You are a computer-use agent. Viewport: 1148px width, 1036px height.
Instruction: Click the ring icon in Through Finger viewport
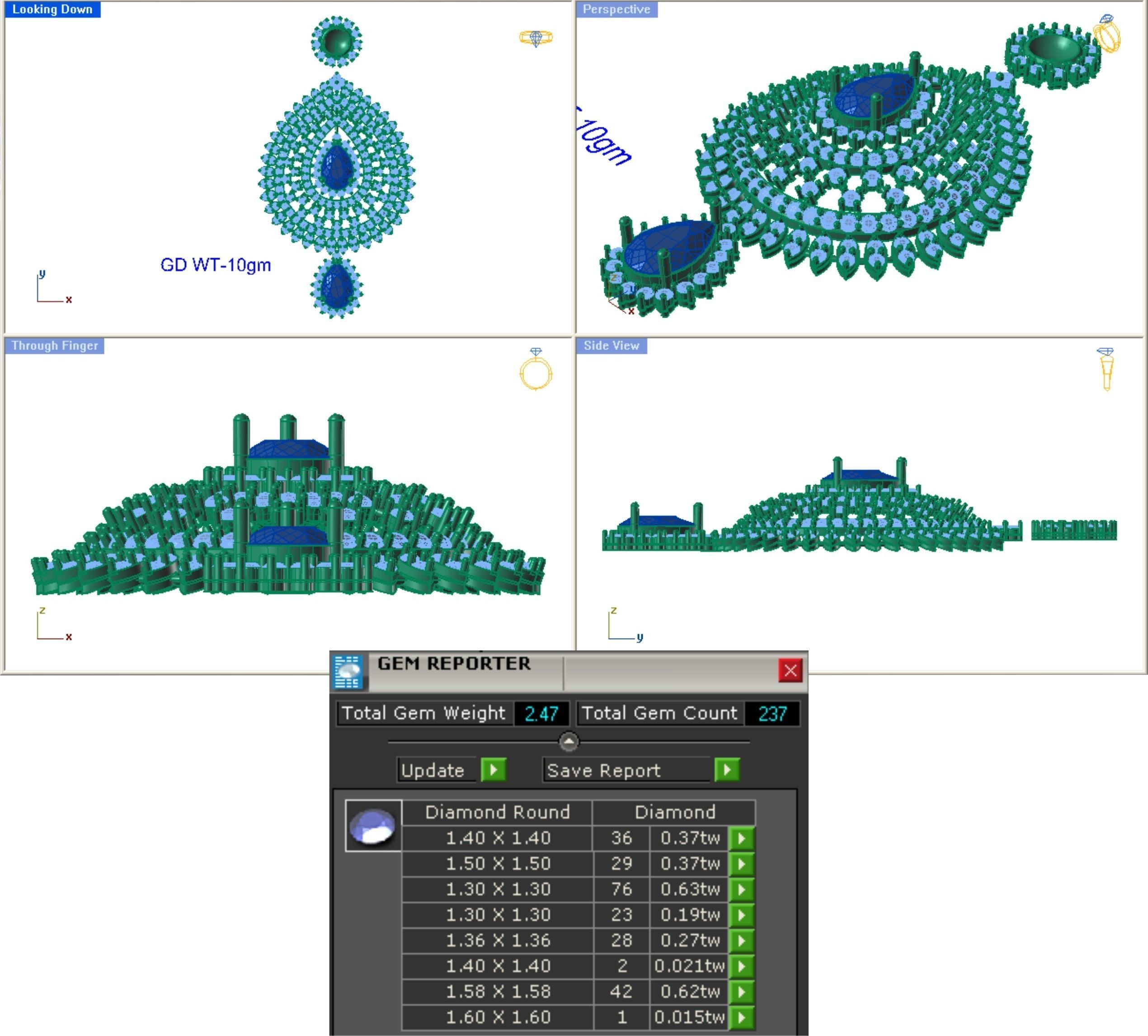click(536, 369)
